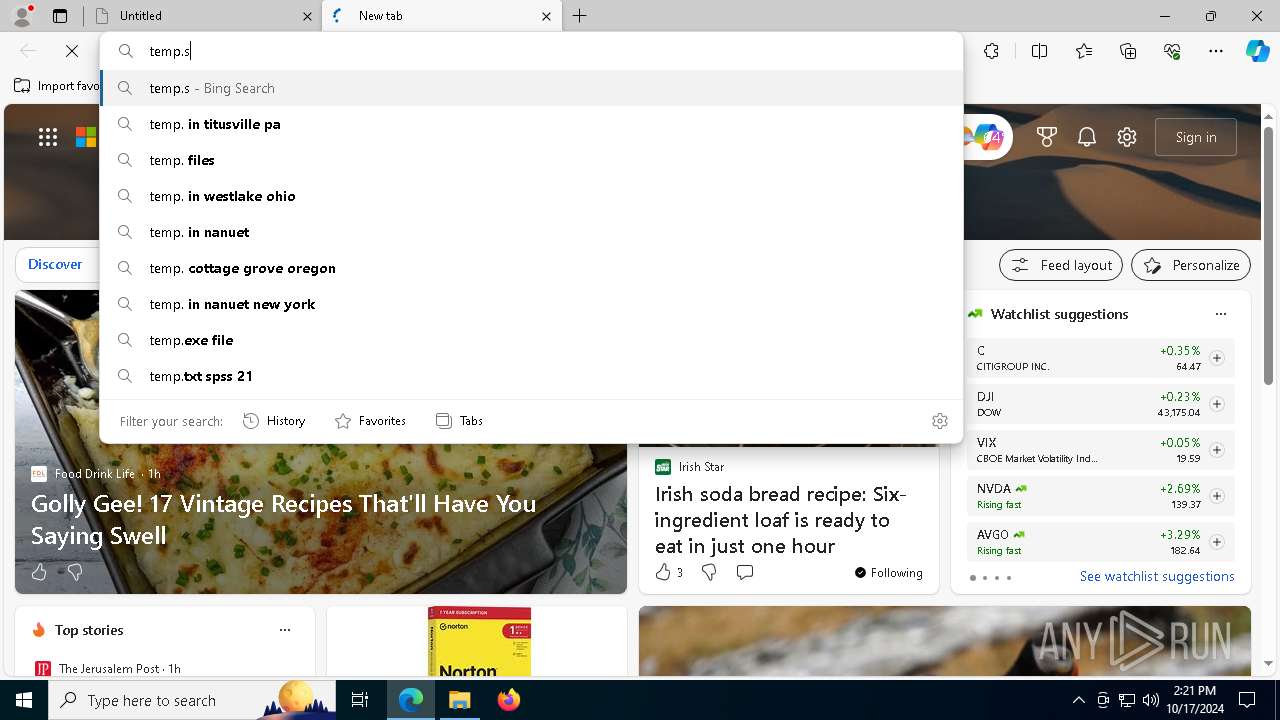Open the tab actions menu icon
Viewport: 1280px width, 720px height.
click(60, 16)
